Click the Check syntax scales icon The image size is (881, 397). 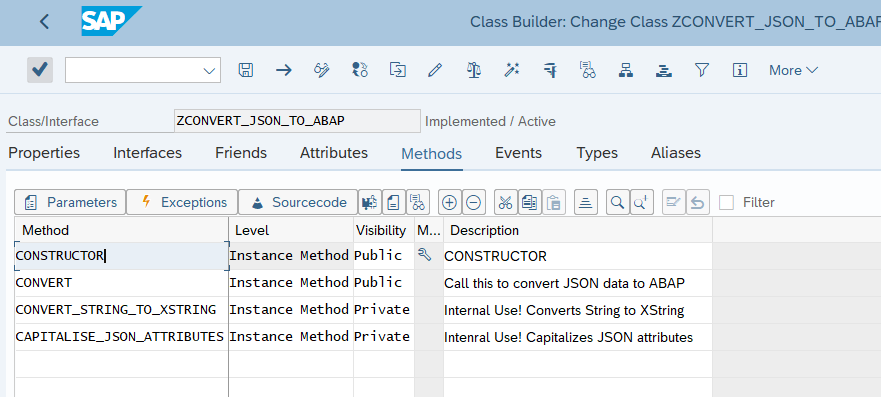point(474,70)
